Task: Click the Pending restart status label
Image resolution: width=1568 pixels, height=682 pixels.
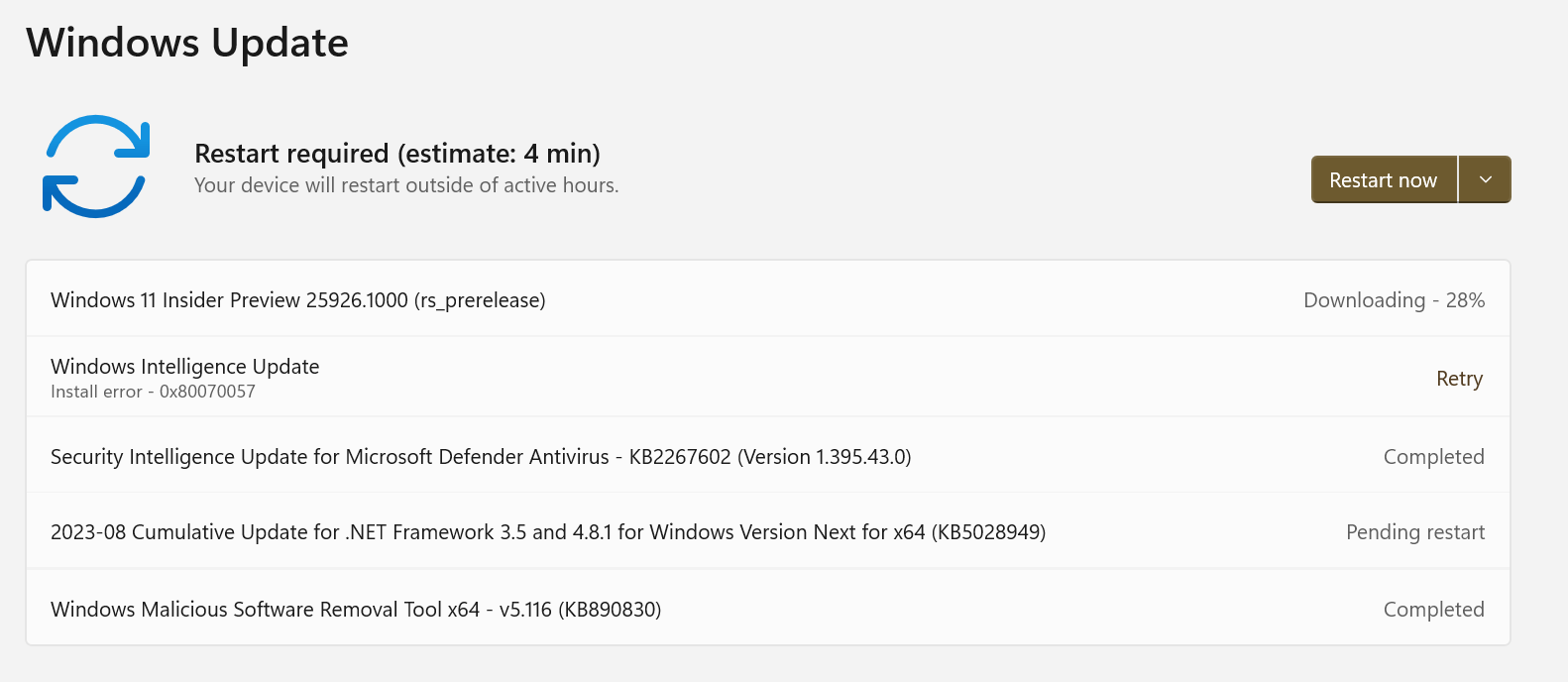Action: pos(1415,532)
